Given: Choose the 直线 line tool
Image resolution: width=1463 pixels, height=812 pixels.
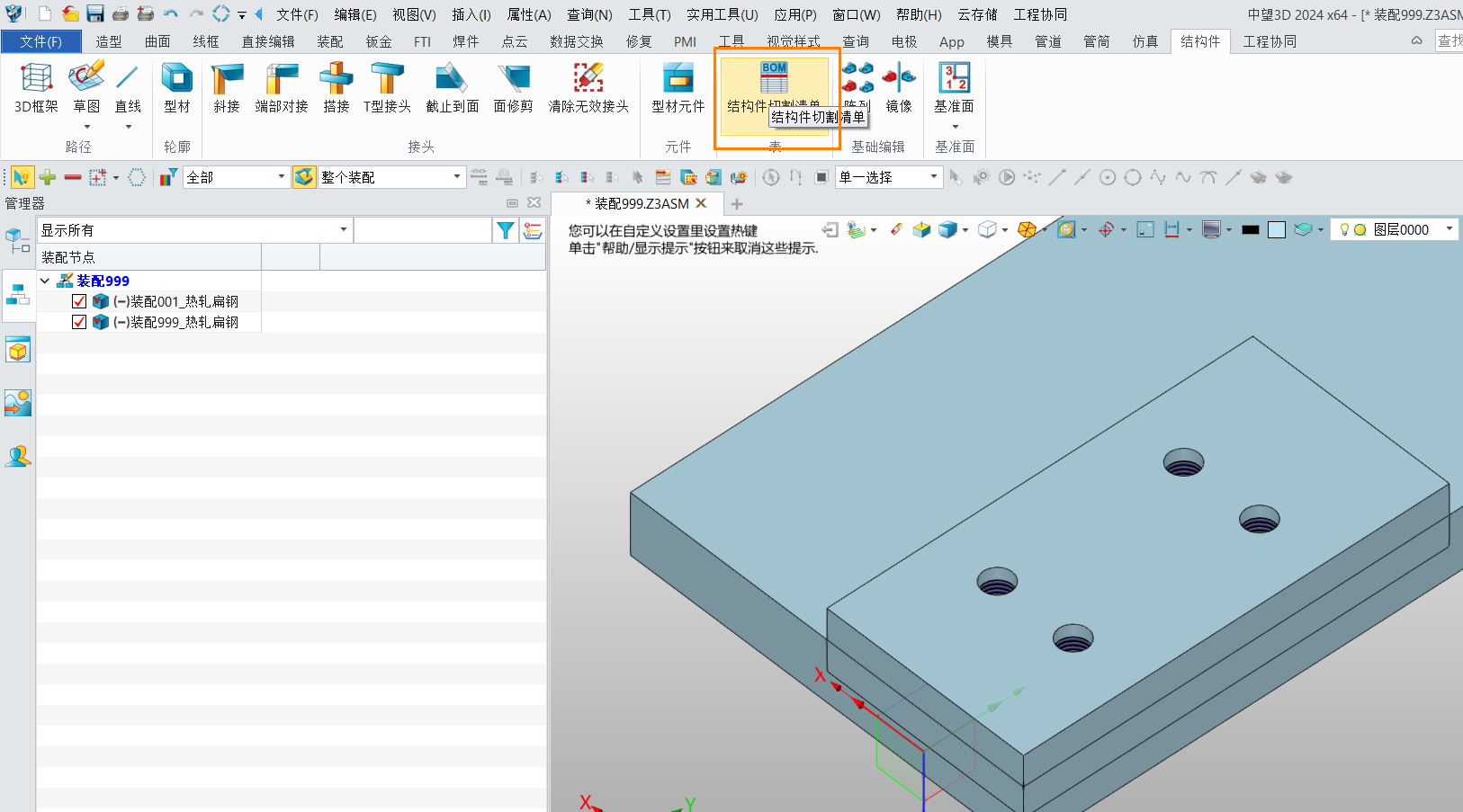Looking at the screenshot, I should click(128, 87).
